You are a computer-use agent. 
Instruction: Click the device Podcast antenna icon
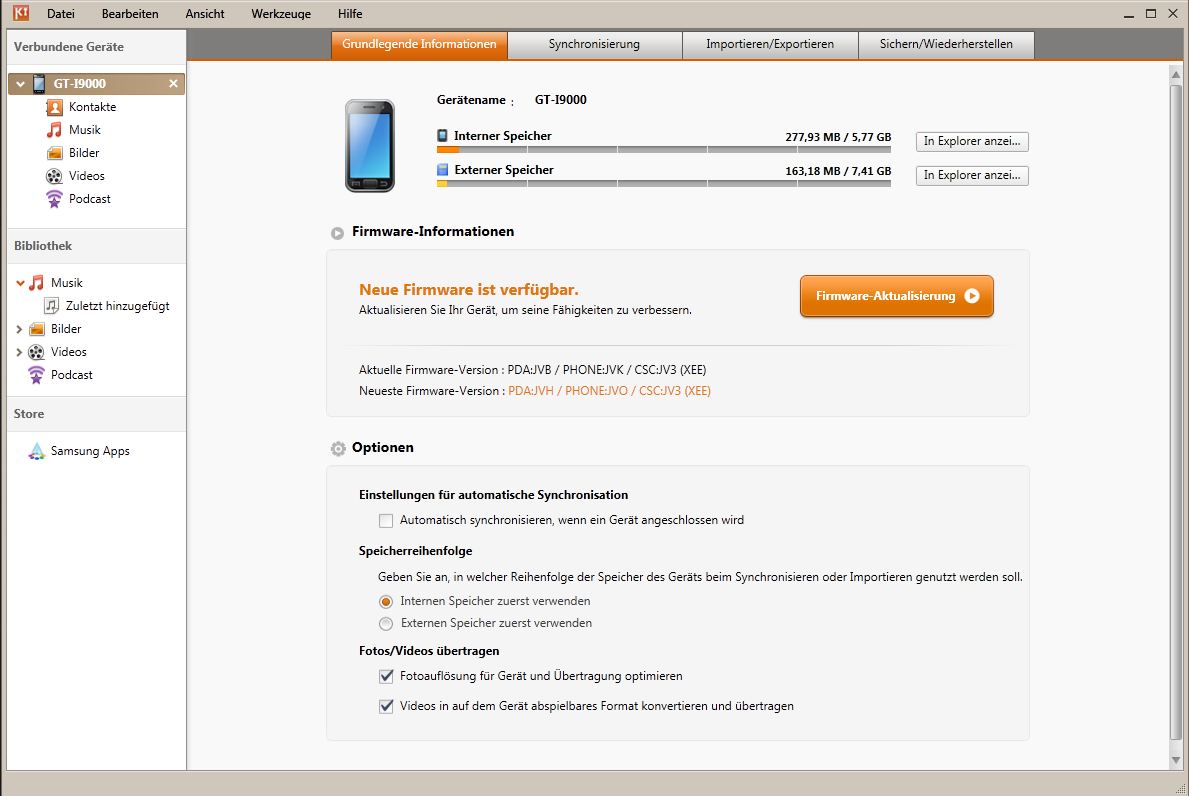tap(54, 199)
